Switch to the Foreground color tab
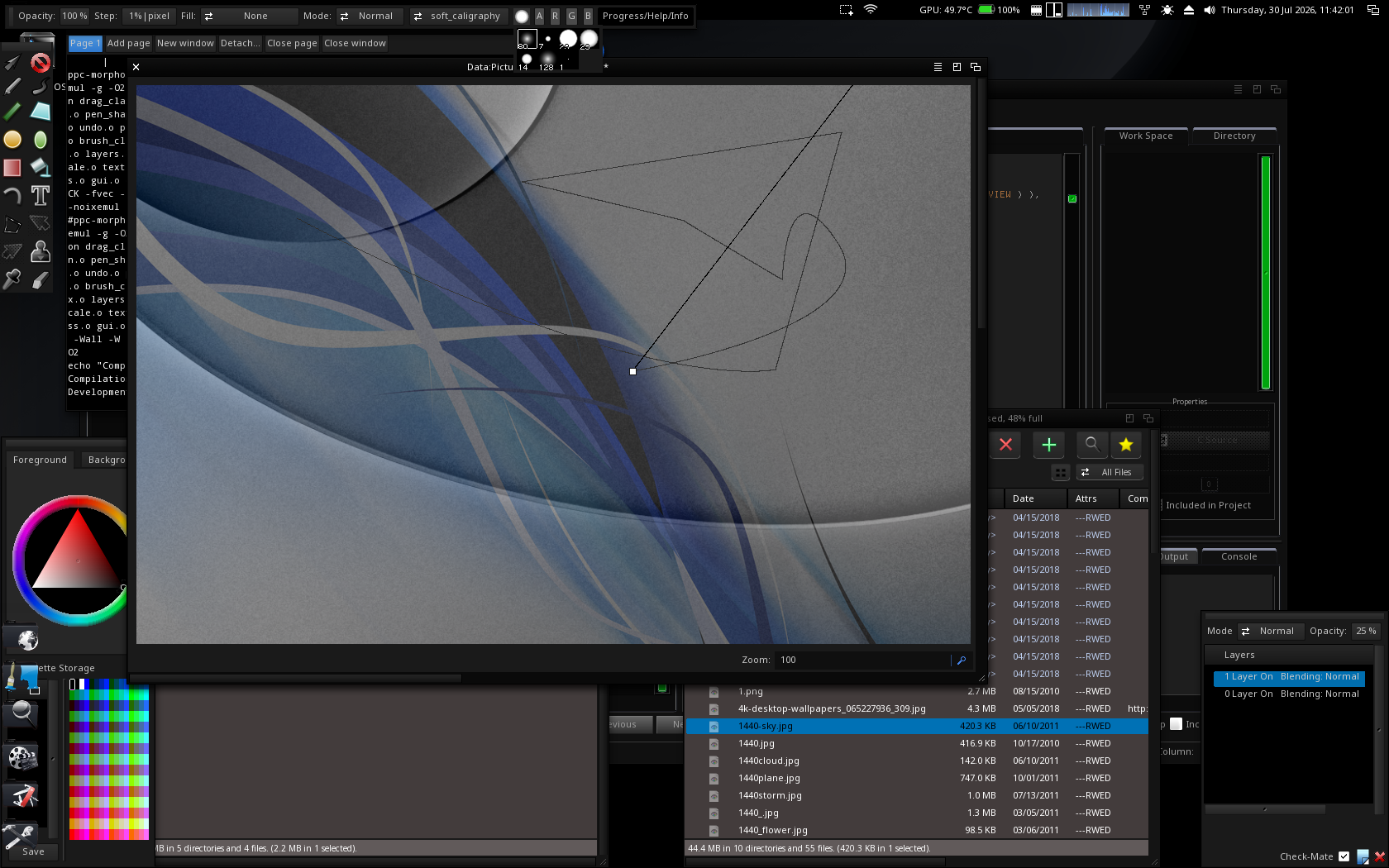Viewport: 1389px width, 868px height. pyautogui.click(x=40, y=460)
